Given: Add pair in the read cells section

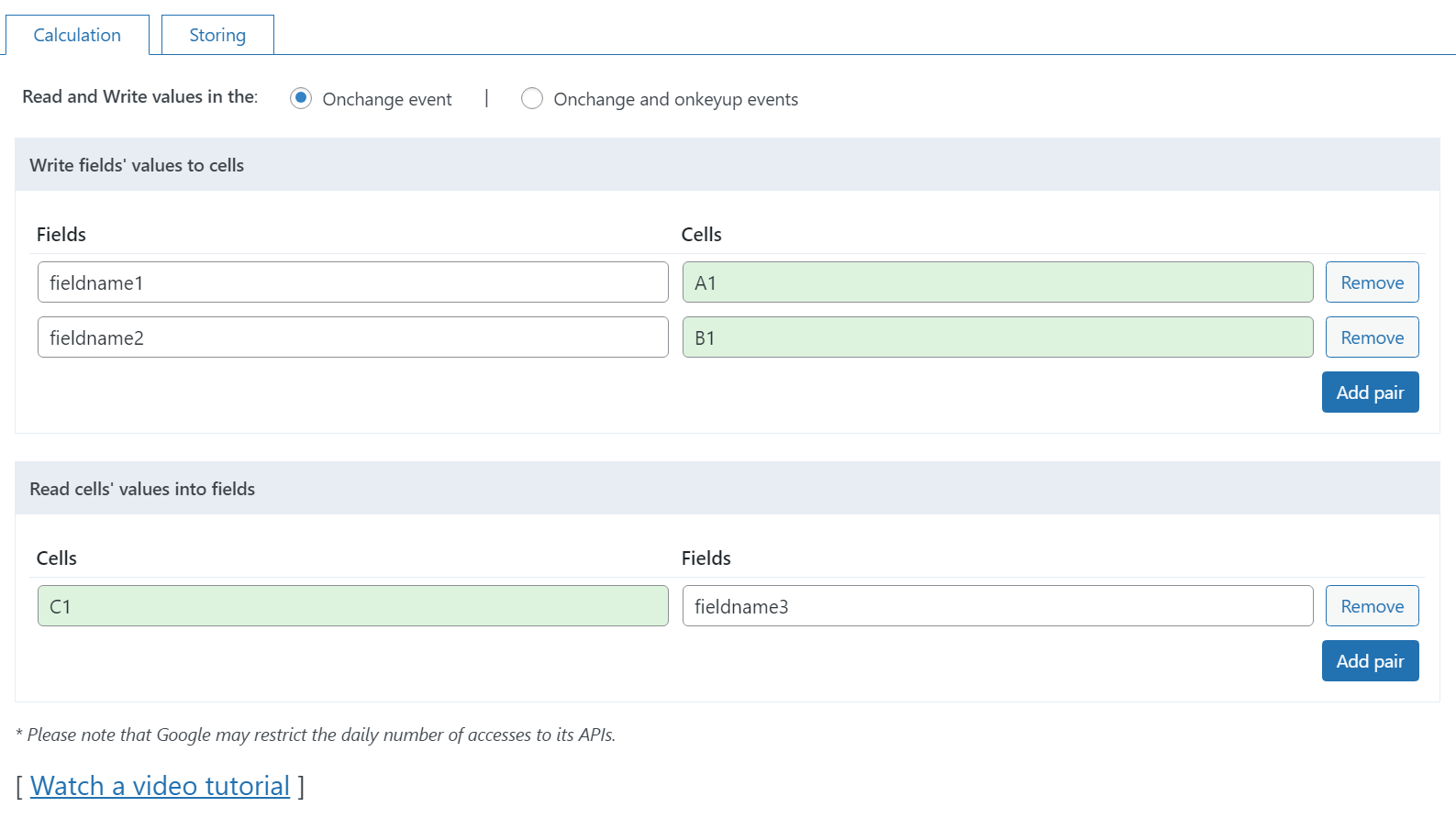Looking at the screenshot, I should 1370,661.
